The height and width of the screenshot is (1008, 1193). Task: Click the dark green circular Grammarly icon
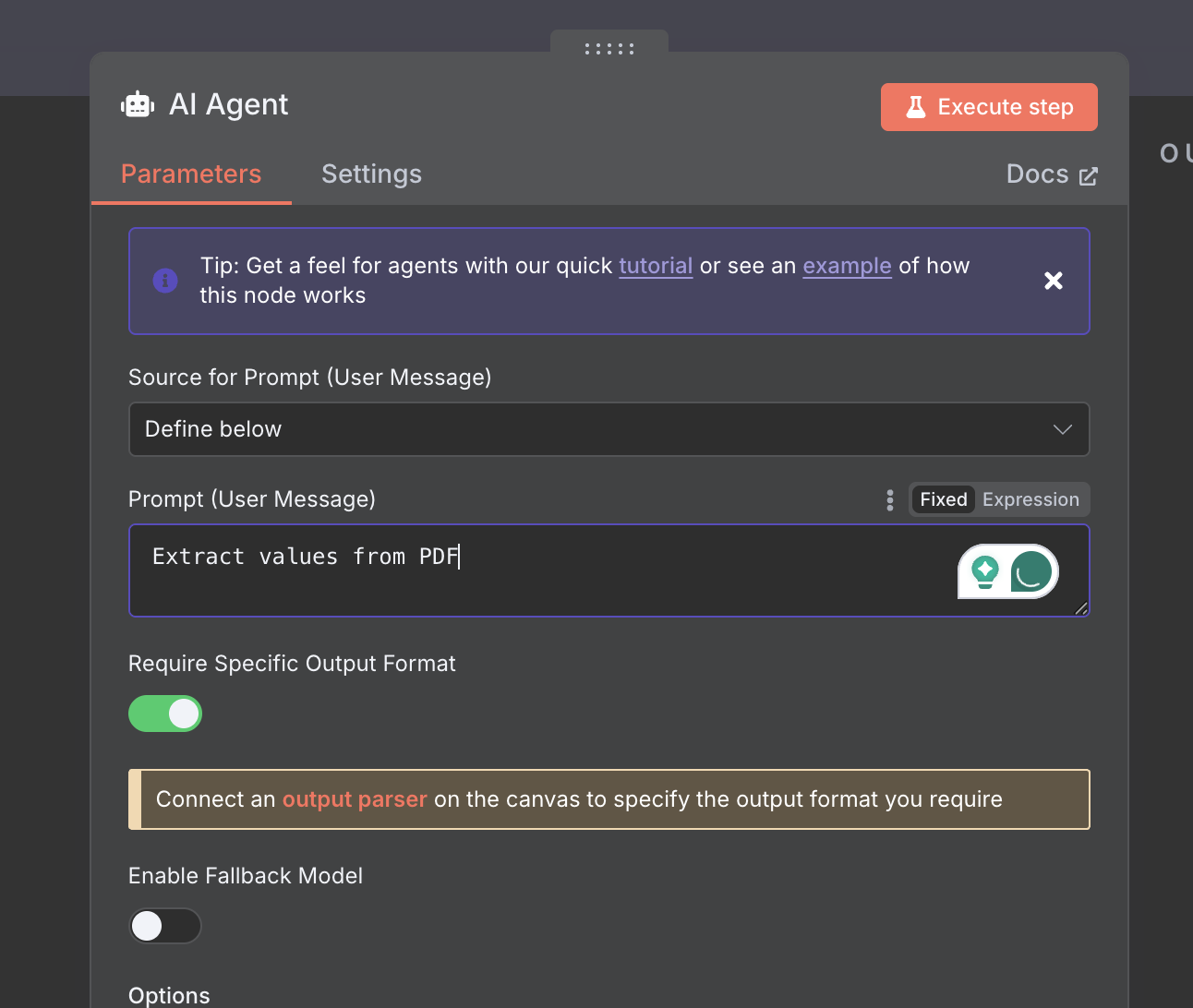[x=1031, y=571]
